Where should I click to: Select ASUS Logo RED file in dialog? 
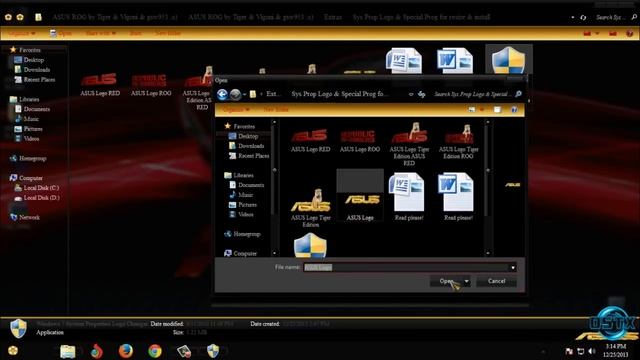310,141
